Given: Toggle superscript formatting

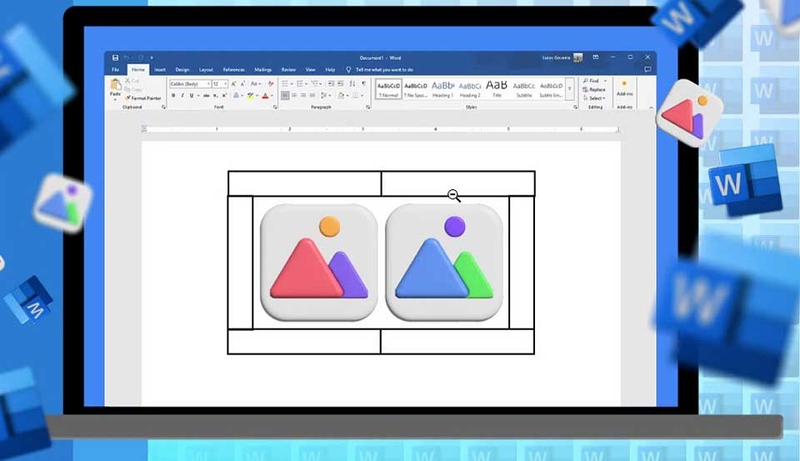Looking at the screenshot, I should click(224, 95).
